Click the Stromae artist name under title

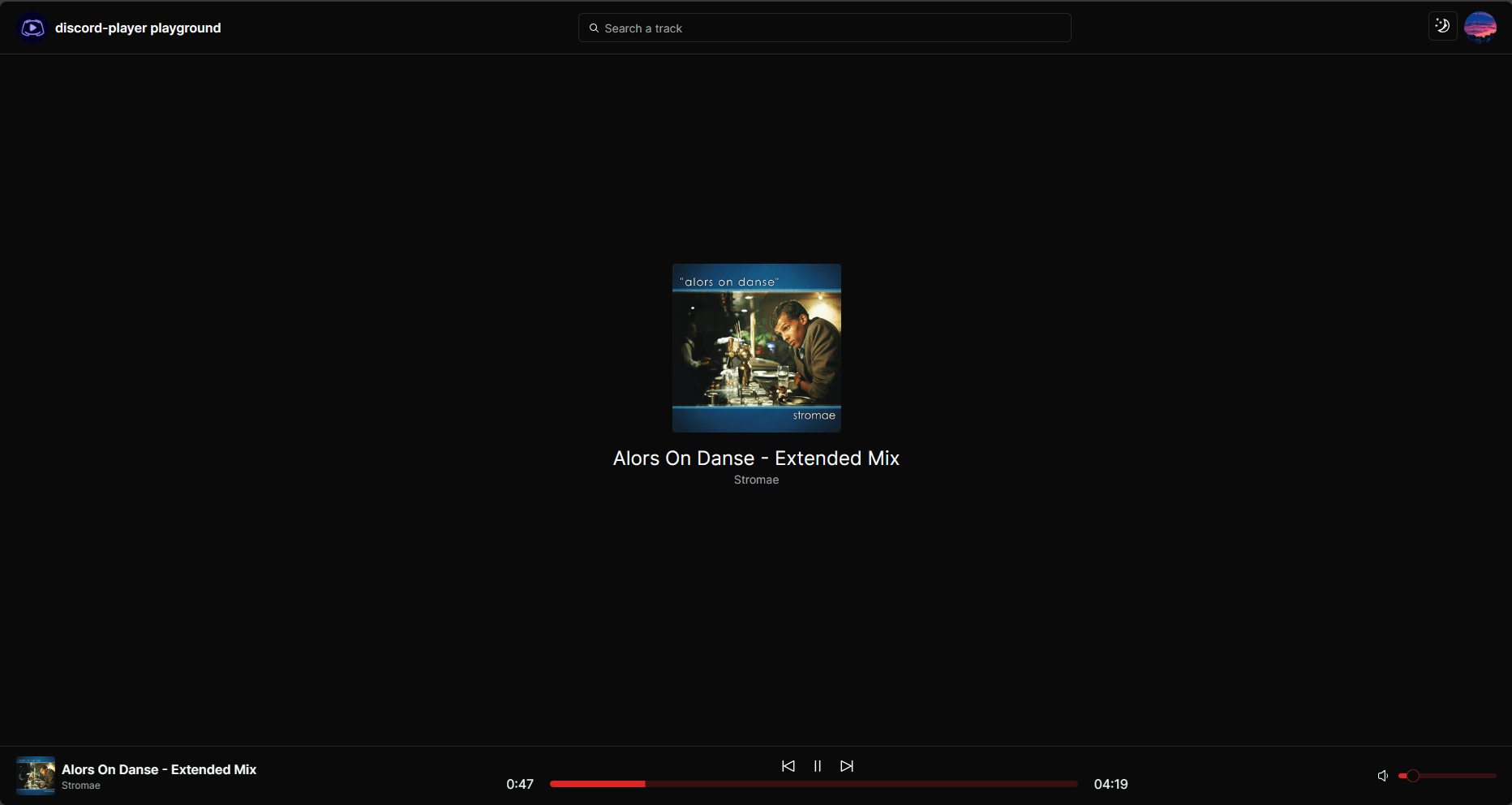click(x=756, y=480)
